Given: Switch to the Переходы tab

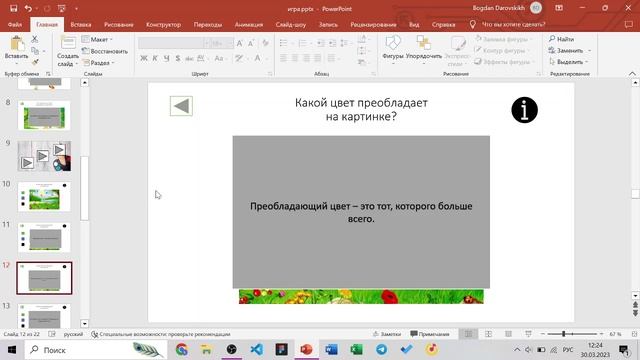Looking at the screenshot, I should tap(208, 24).
